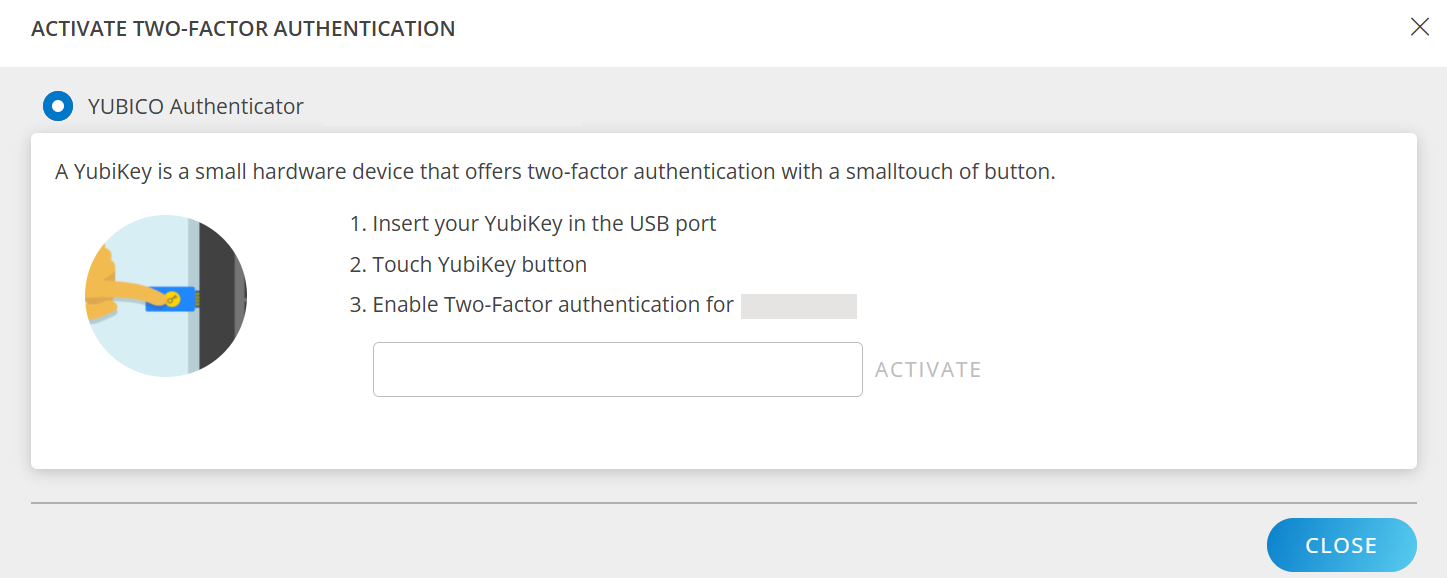Click the circular illustration beside the instructions
The height and width of the screenshot is (578, 1447).
pos(165,295)
